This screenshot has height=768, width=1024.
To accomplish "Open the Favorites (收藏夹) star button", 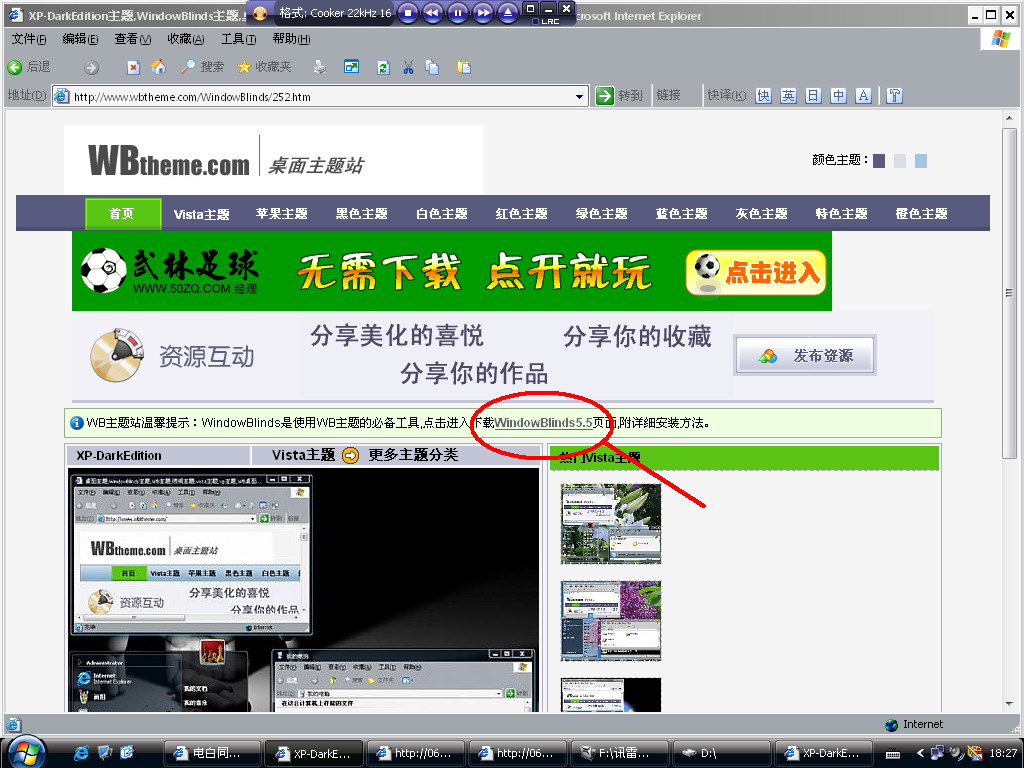I will pyautogui.click(x=264, y=67).
